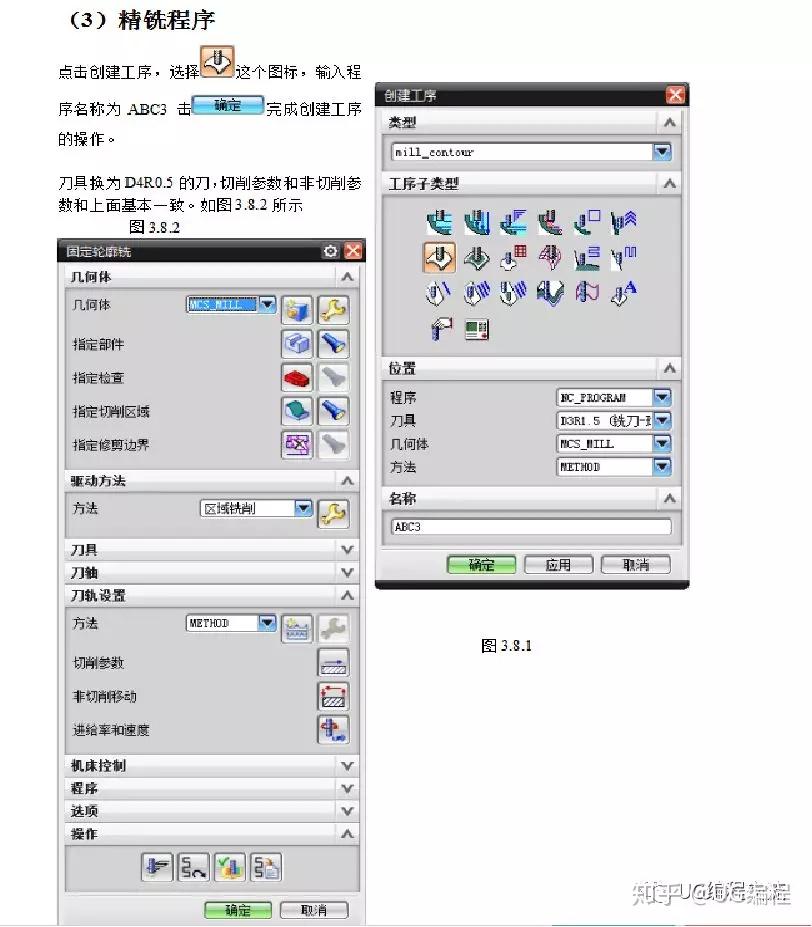Open the settings gear in 固定轮廓铣 title bar
Screen dimensions: 812x927
[x=331, y=251]
